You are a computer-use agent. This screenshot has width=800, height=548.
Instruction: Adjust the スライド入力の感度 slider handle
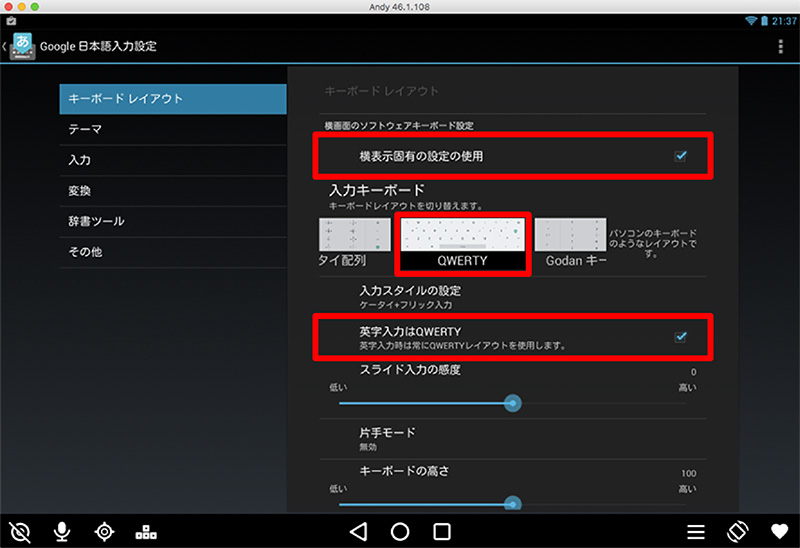tap(512, 404)
